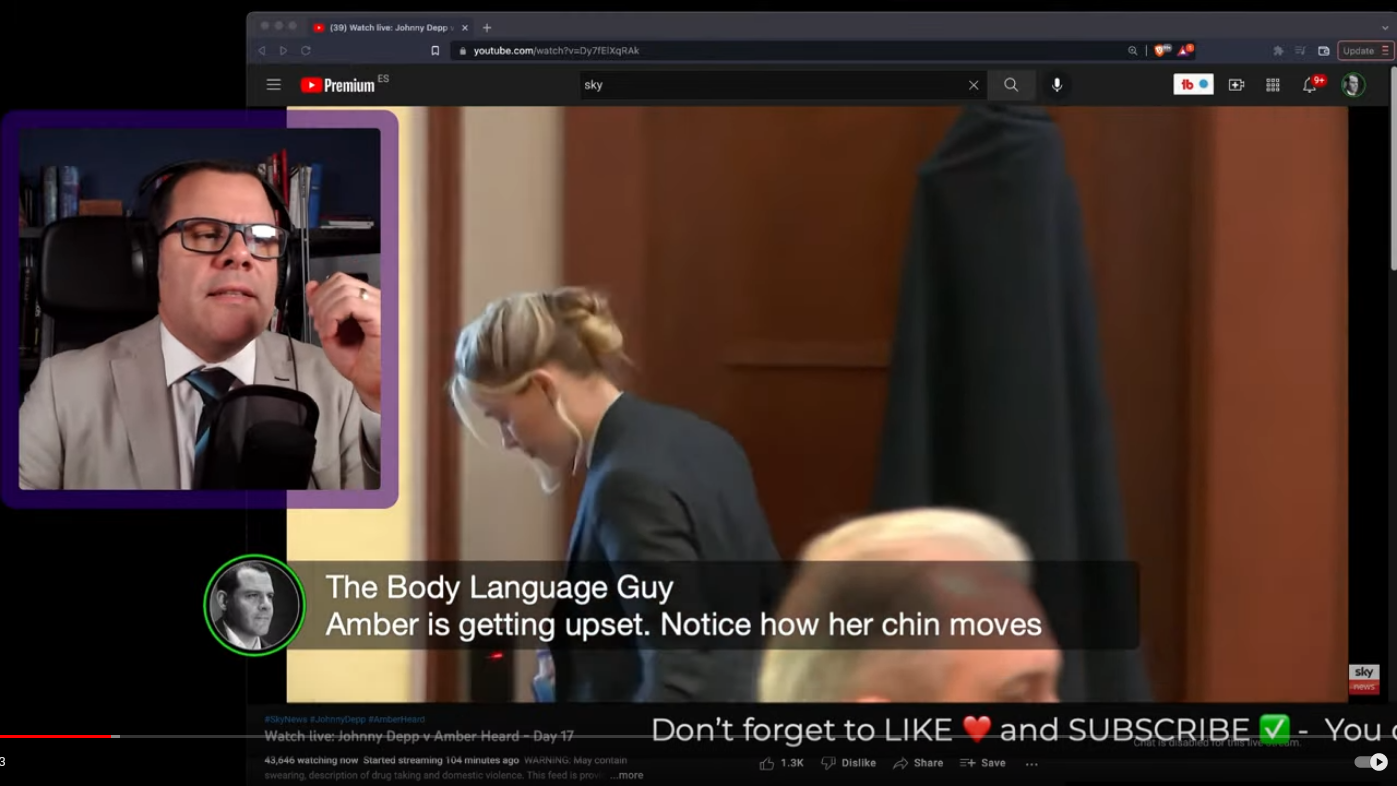Open the YouTube account avatar menu
Viewport: 1397px width, 786px height.
pyautogui.click(x=1353, y=85)
